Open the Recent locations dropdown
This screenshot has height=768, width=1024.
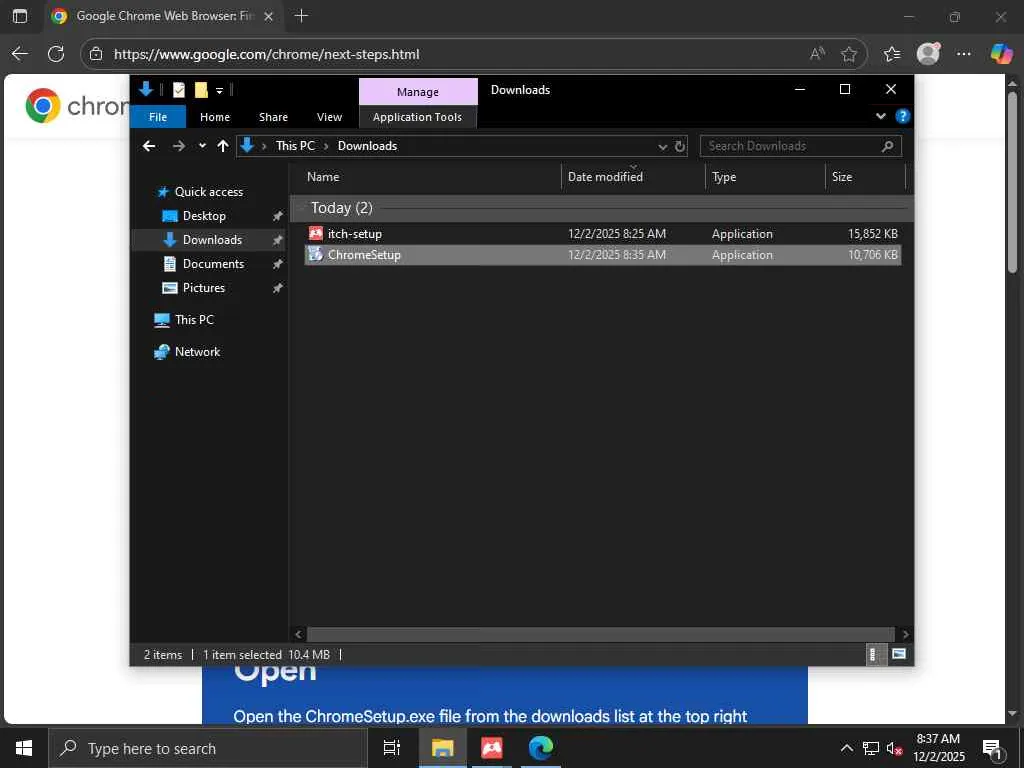pos(202,146)
